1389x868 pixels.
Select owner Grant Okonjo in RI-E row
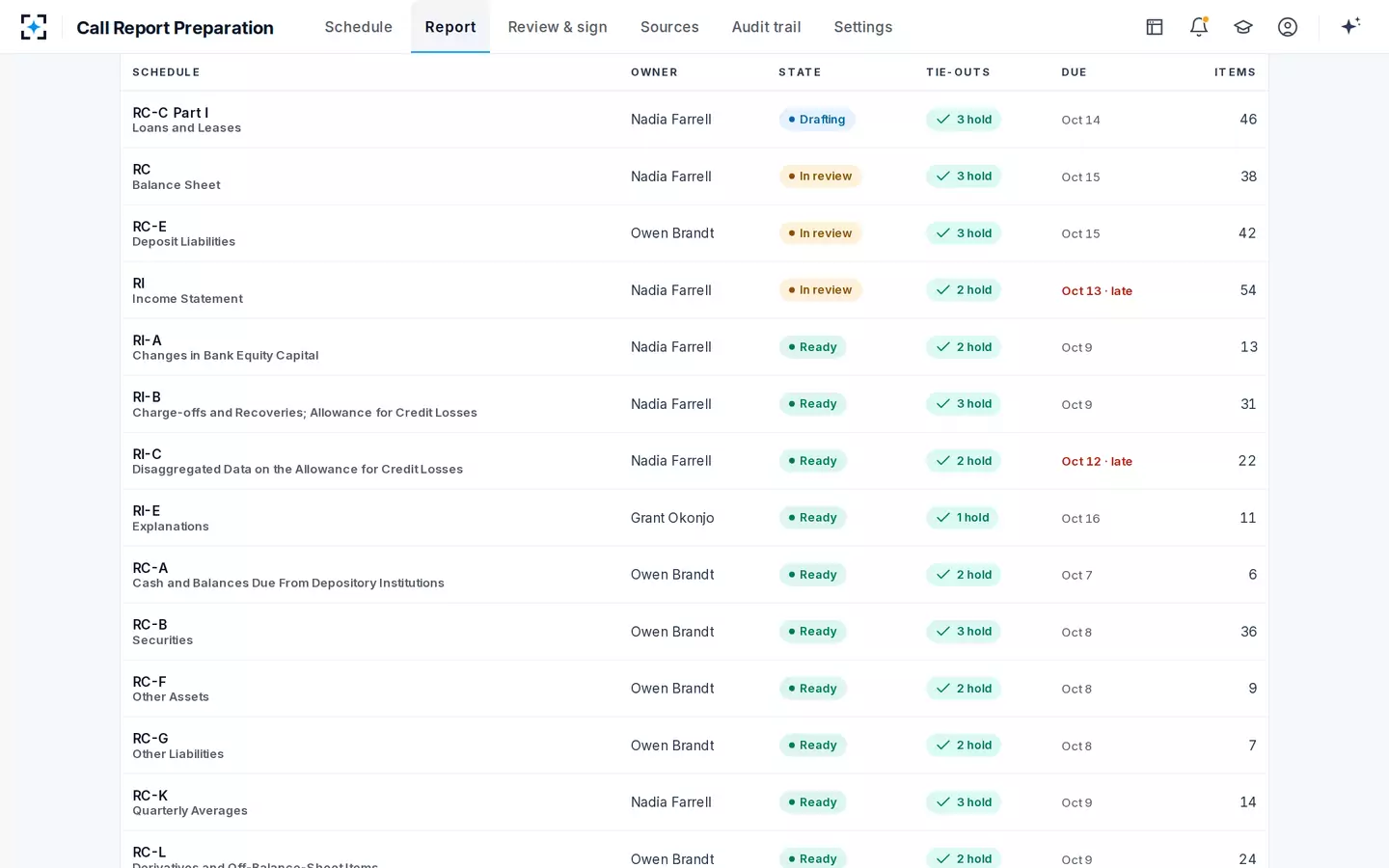[672, 518]
